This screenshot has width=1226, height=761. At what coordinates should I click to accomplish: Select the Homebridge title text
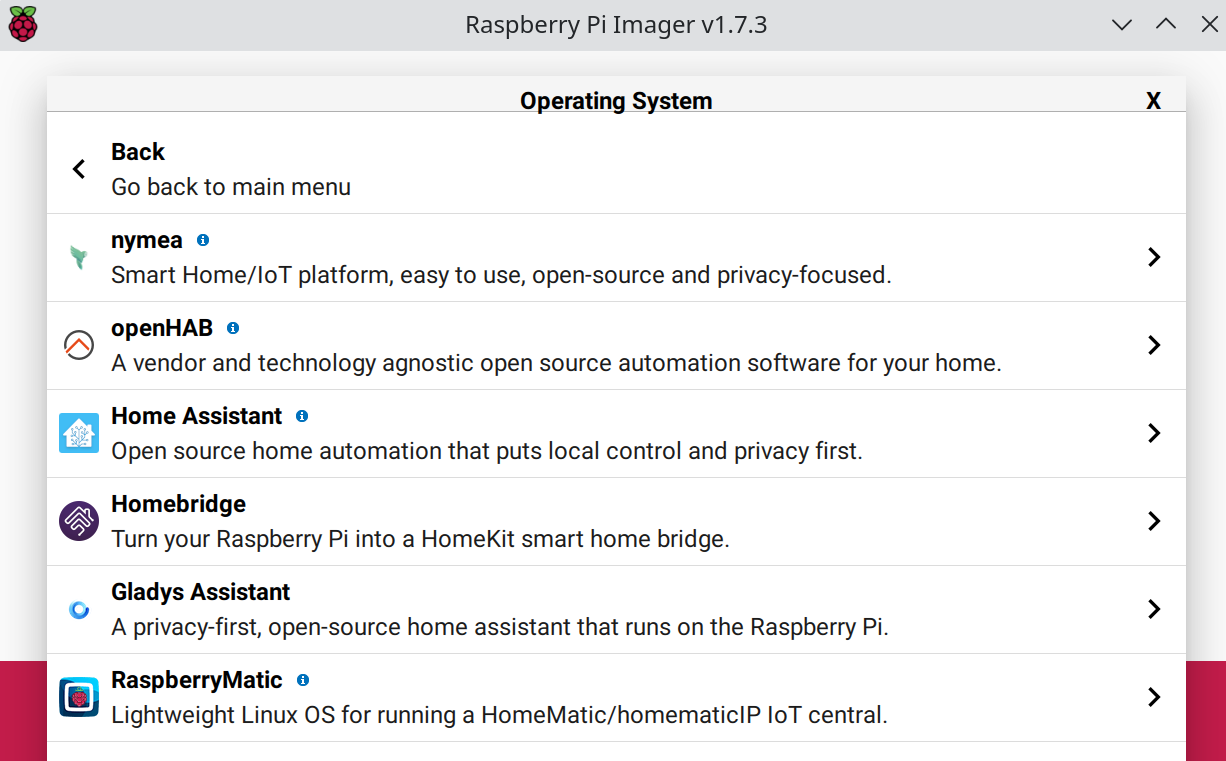click(x=178, y=504)
